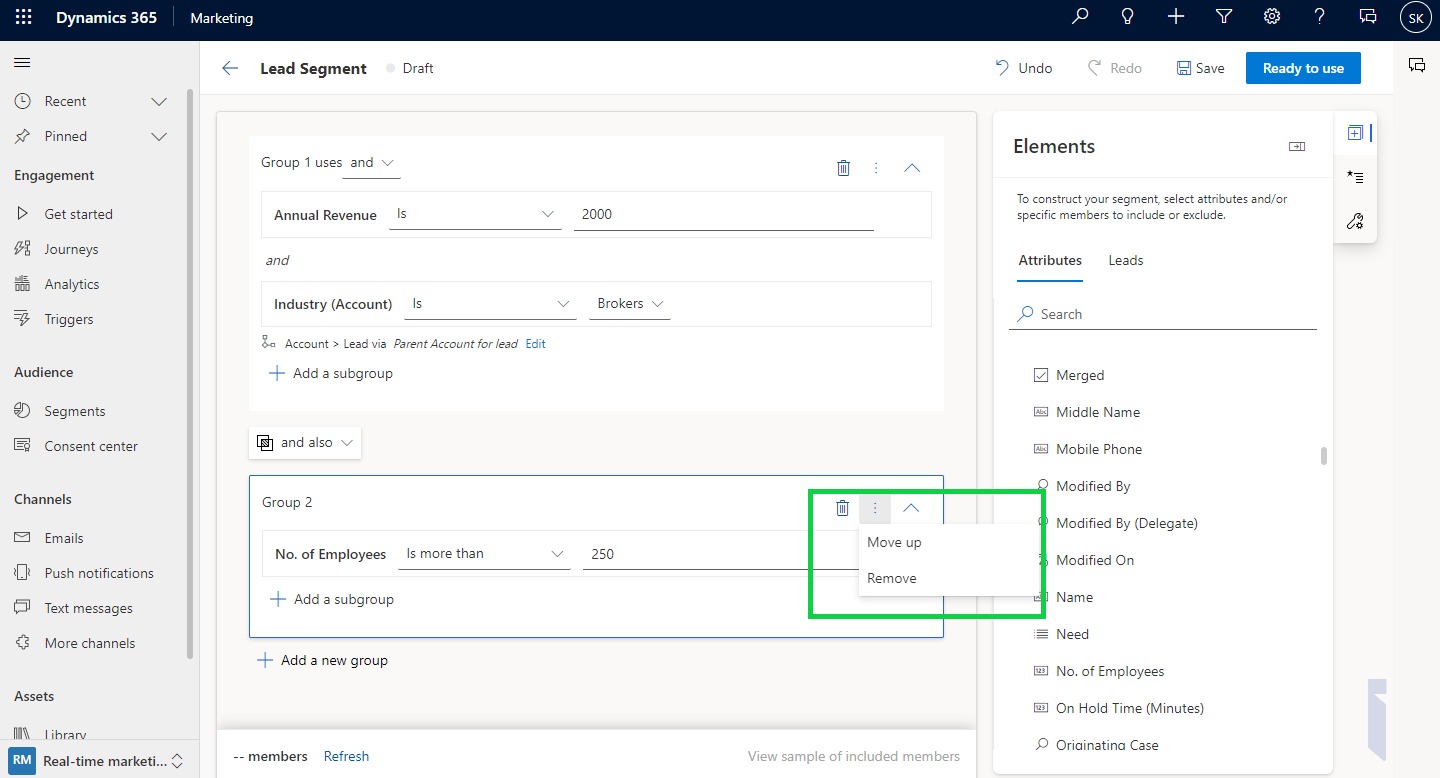Delete Group 1 with trash icon

tap(843, 168)
